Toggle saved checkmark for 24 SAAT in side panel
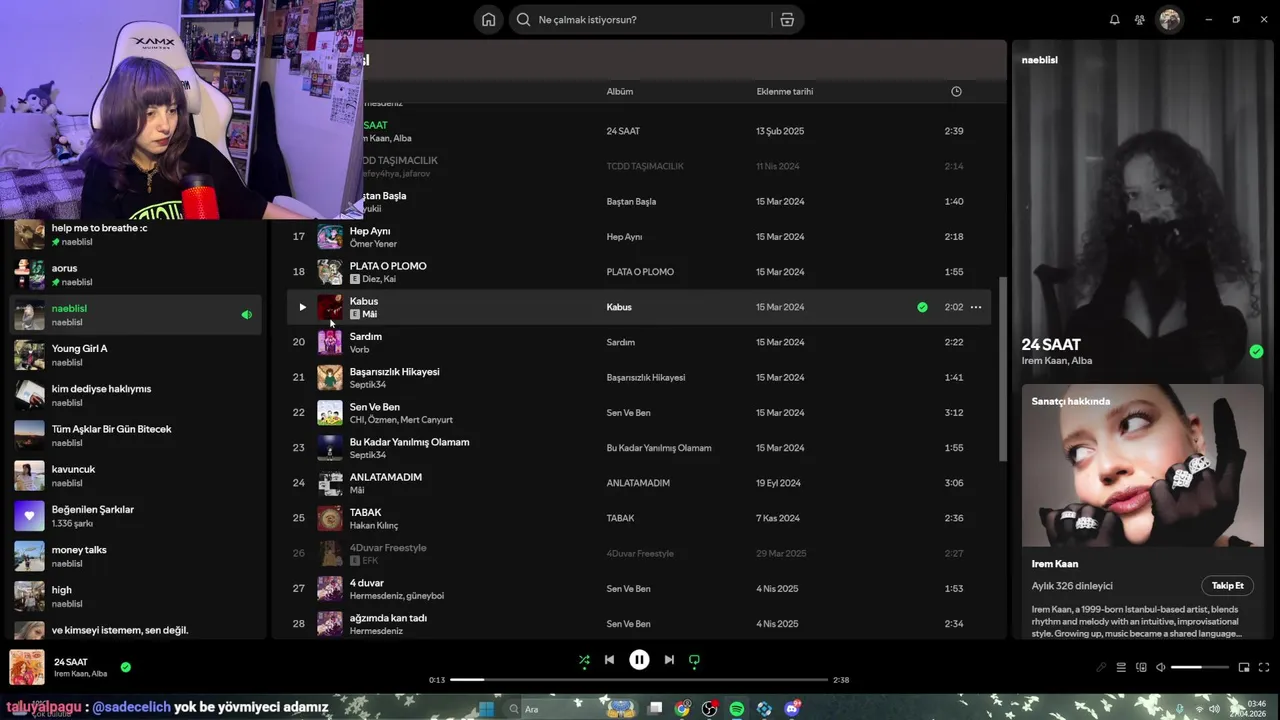 tap(1256, 351)
